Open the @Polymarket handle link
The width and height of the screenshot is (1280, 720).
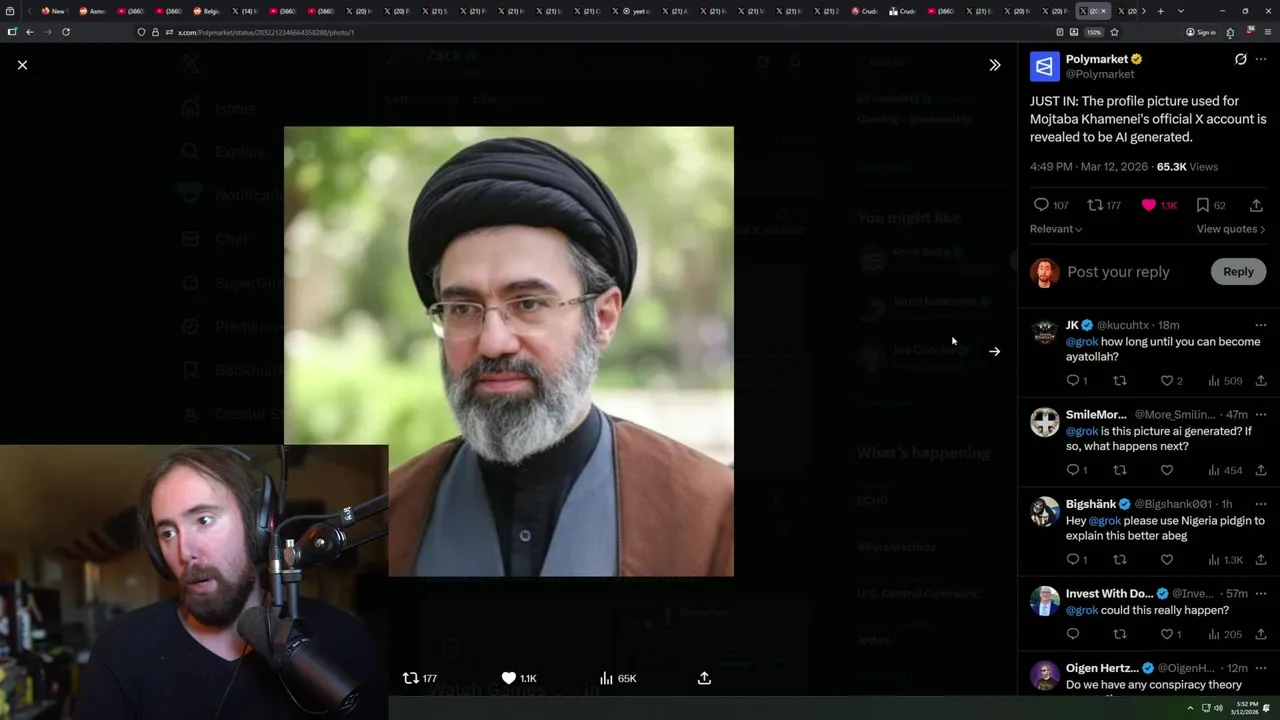point(1100,74)
